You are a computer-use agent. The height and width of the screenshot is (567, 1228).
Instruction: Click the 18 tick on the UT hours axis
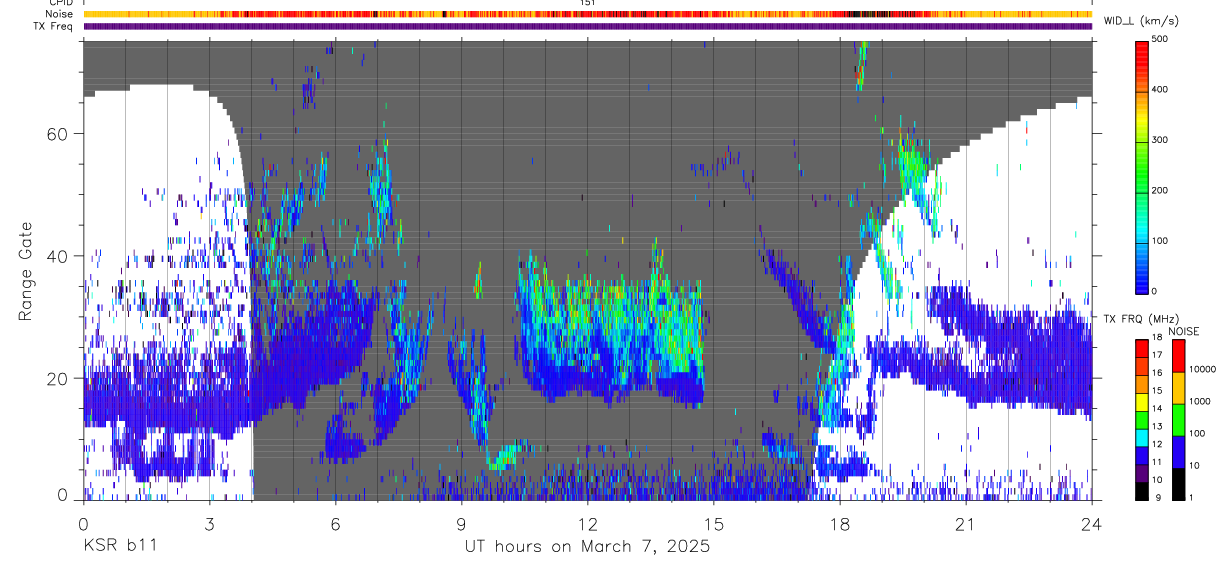coord(839,523)
